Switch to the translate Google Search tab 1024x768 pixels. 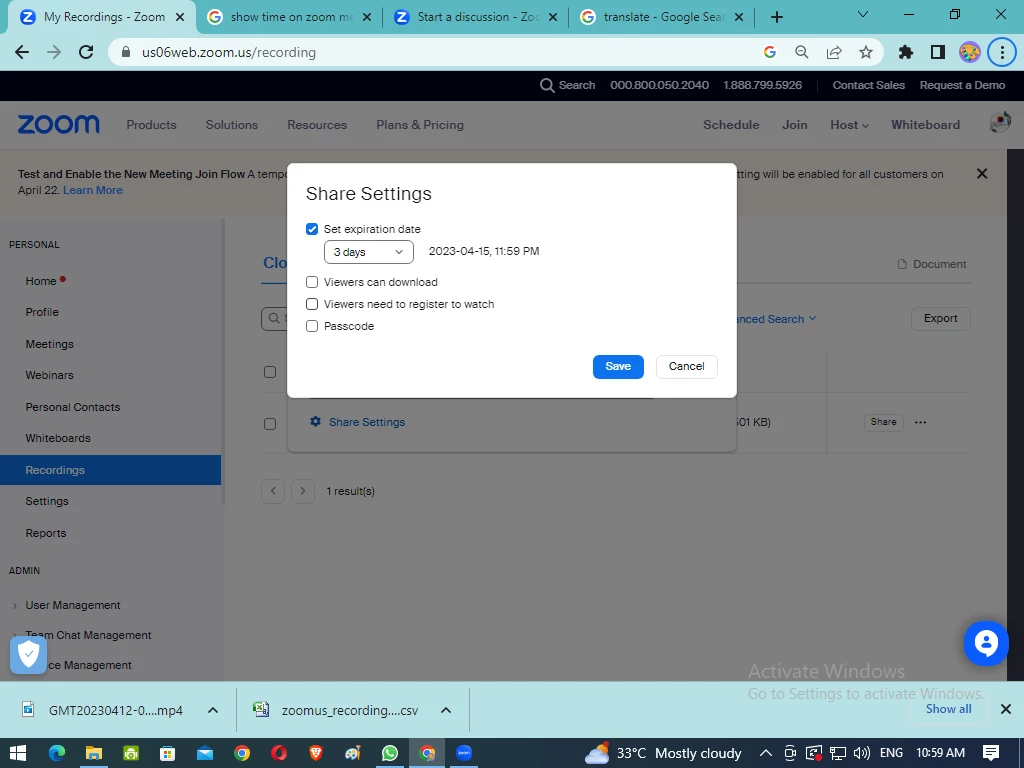click(662, 17)
